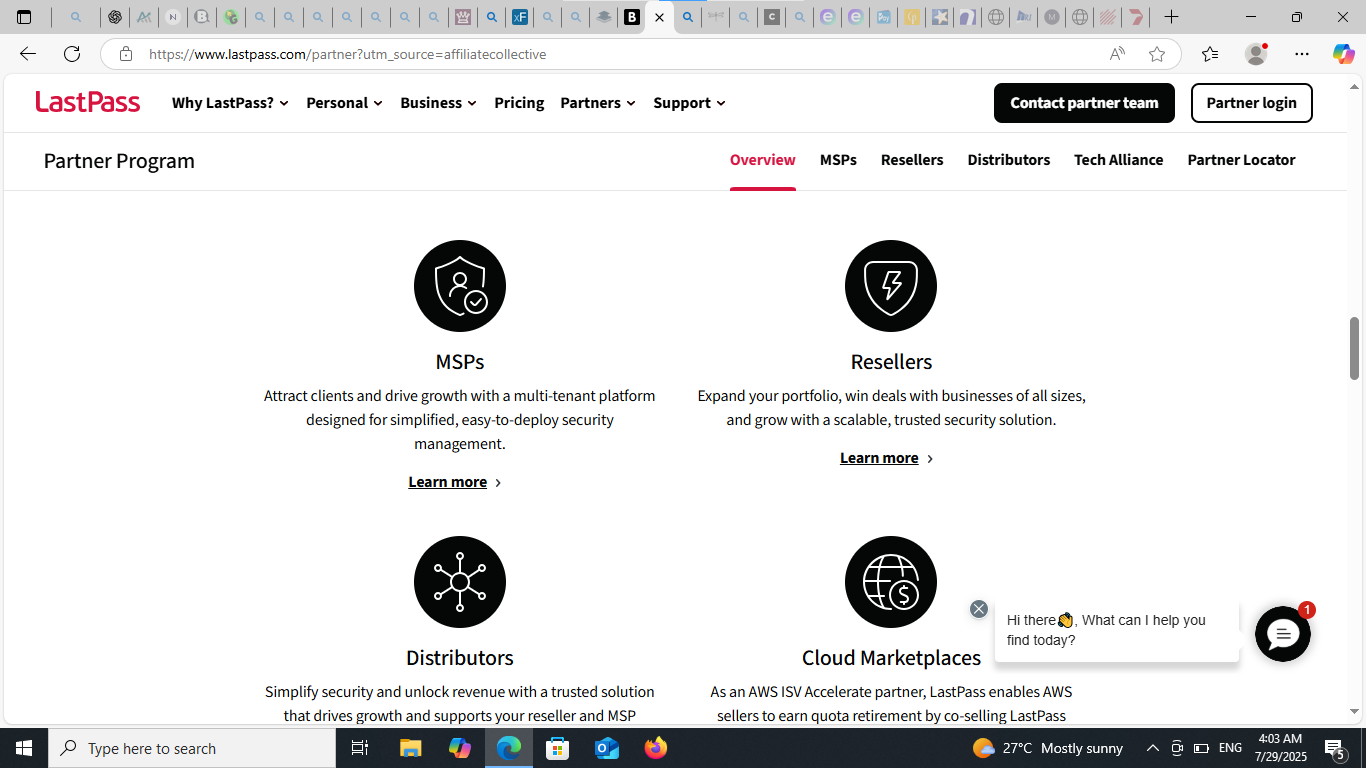Click the Distributors network hub icon

[460, 582]
